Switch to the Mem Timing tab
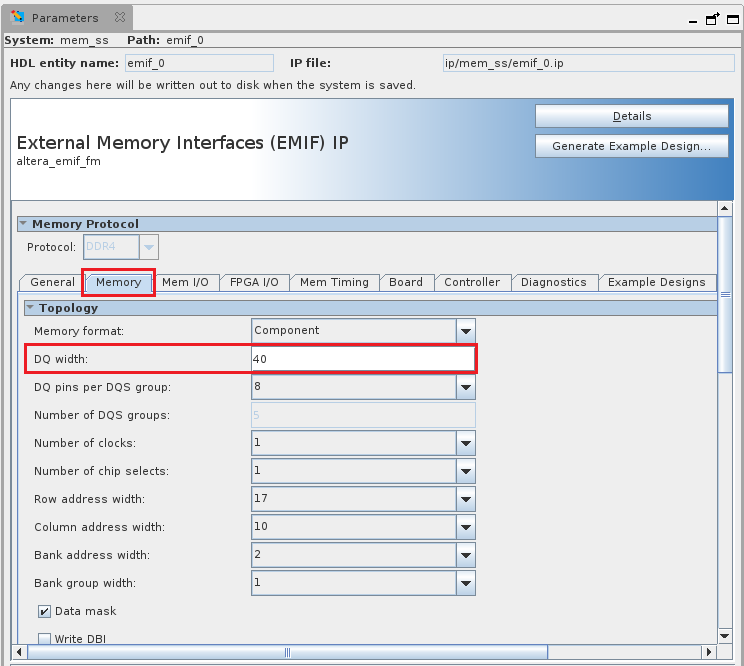The height and width of the screenshot is (666, 744). tap(334, 282)
